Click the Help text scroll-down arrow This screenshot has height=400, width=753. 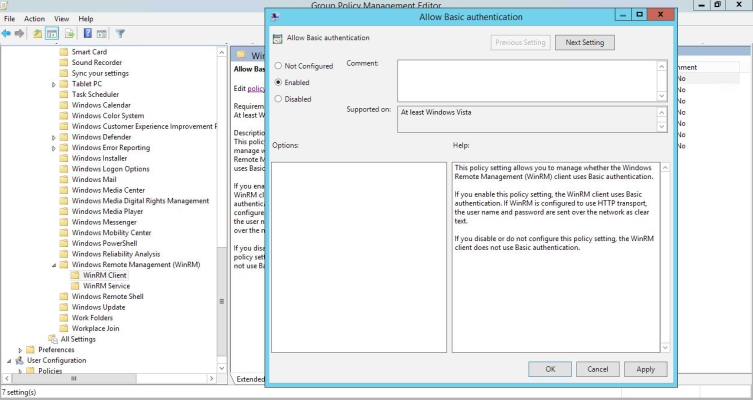pyautogui.click(x=665, y=347)
